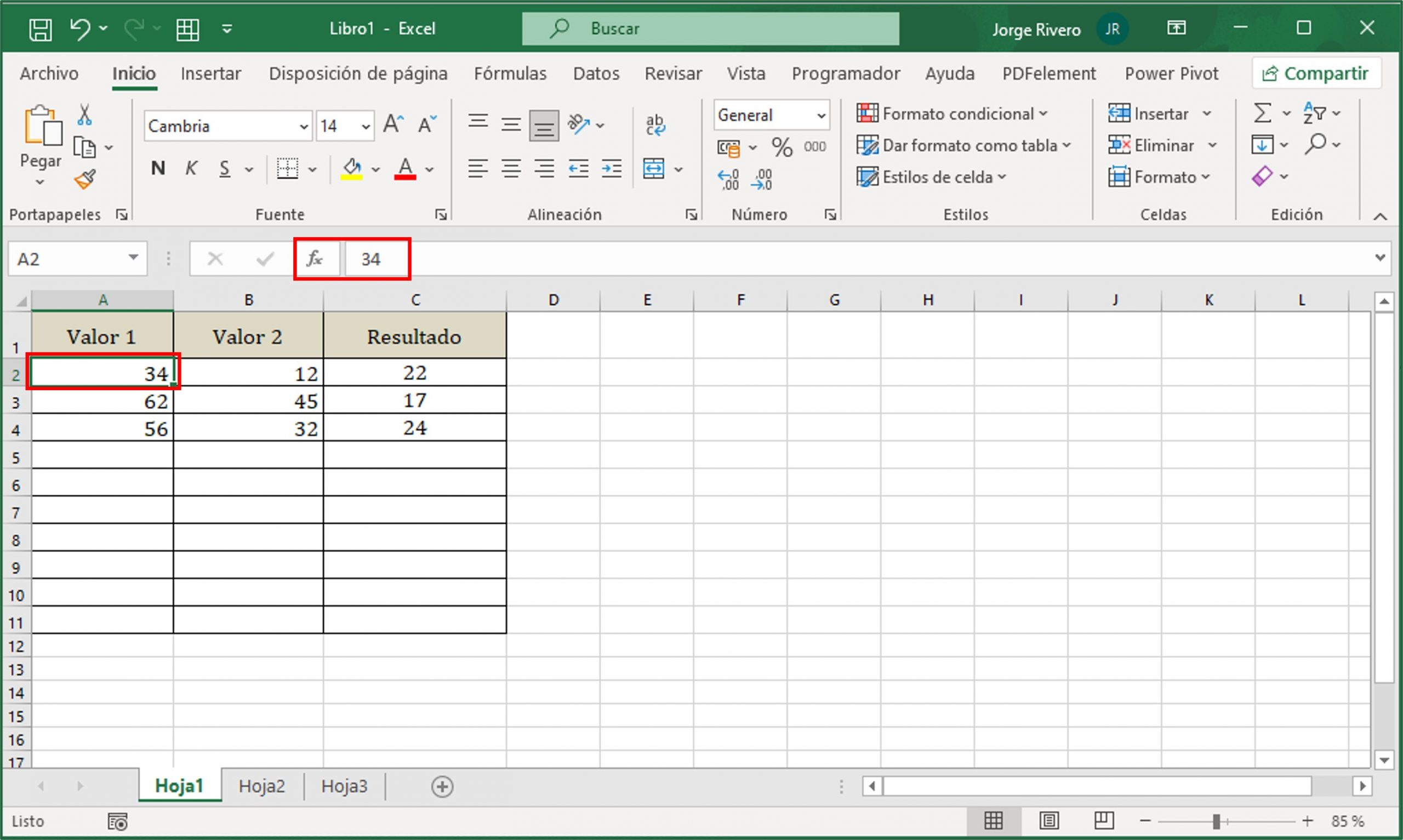Click the Merge and Center icon

(654, 169)
